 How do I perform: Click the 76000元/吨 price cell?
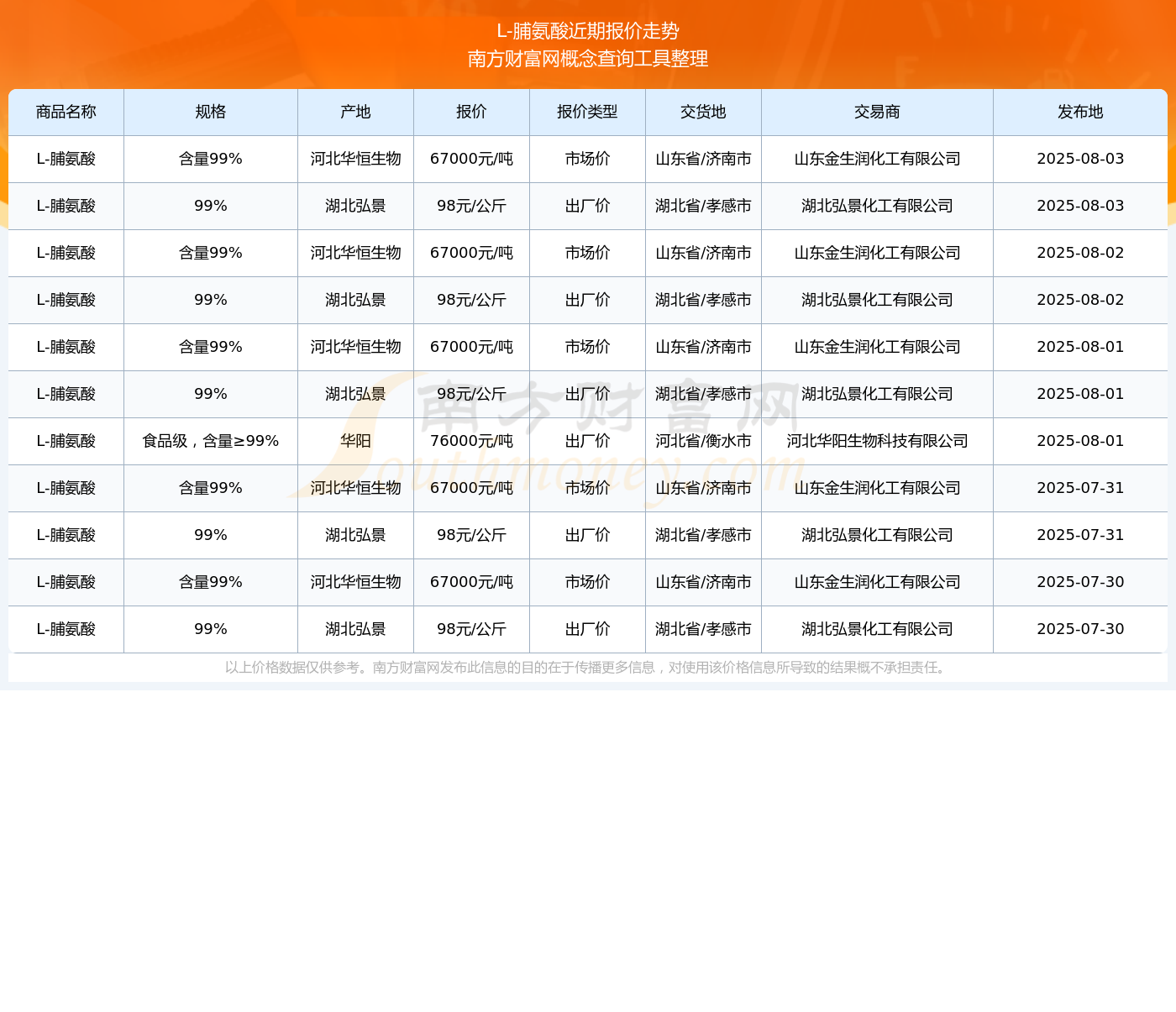[471, 441]
